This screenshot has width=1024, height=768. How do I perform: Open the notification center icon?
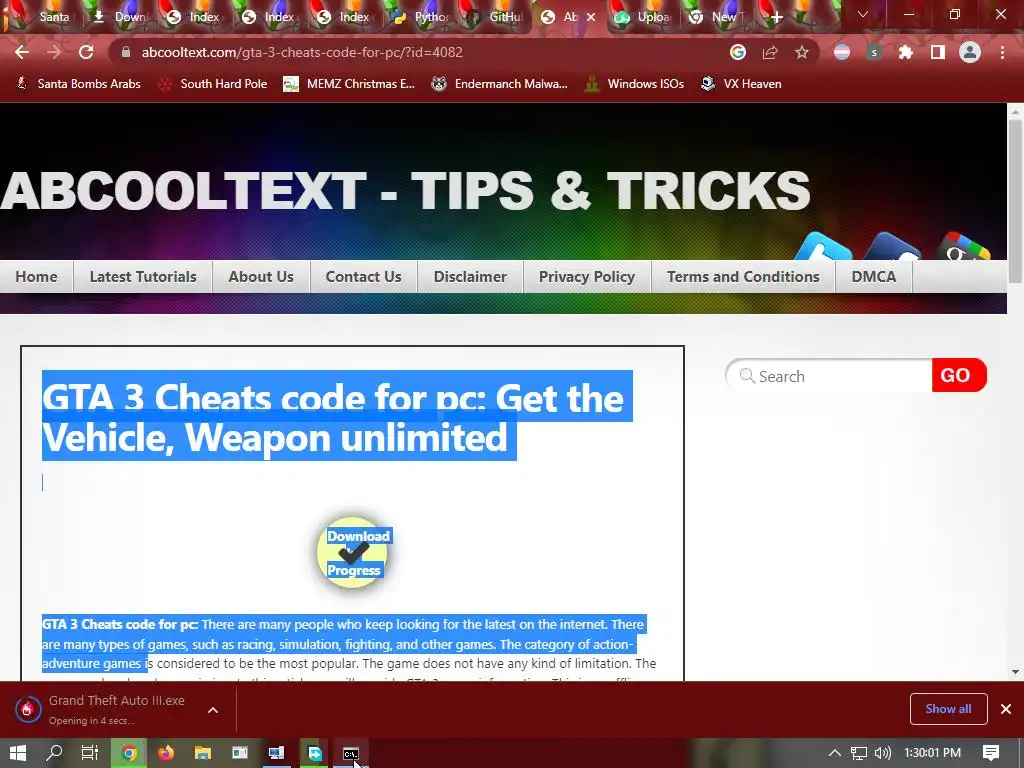(991, 753)
